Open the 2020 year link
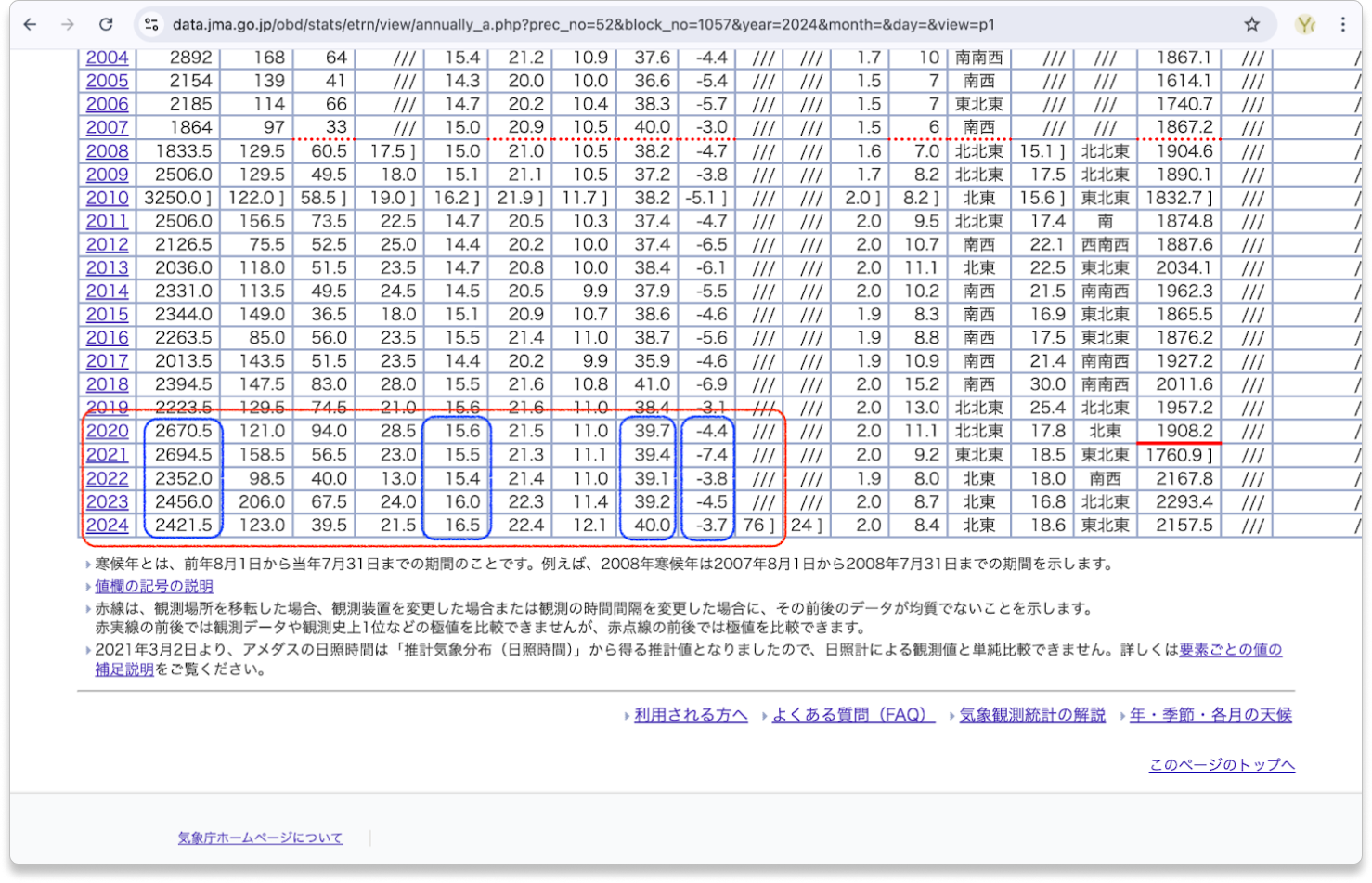This screenshot has width=1372, height=883. click(107, 432)
